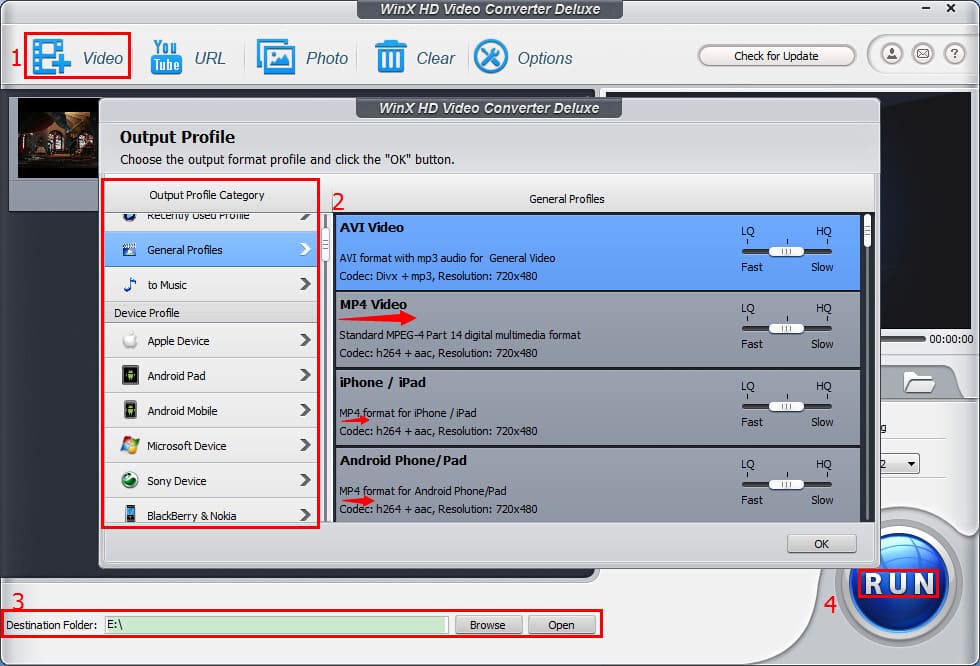Click the Browse destination button
Screen dimensions: 980x666
488,625
